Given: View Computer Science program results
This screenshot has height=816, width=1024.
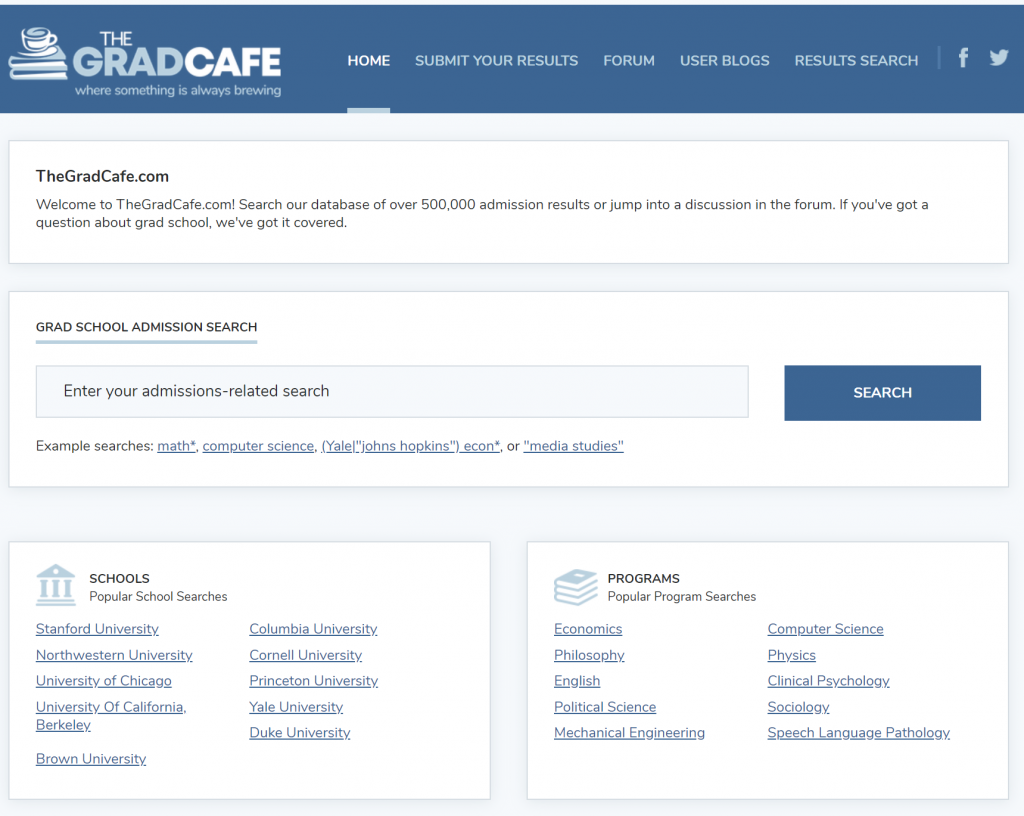Looking at the screenshot, I should (x=825, y=629).
